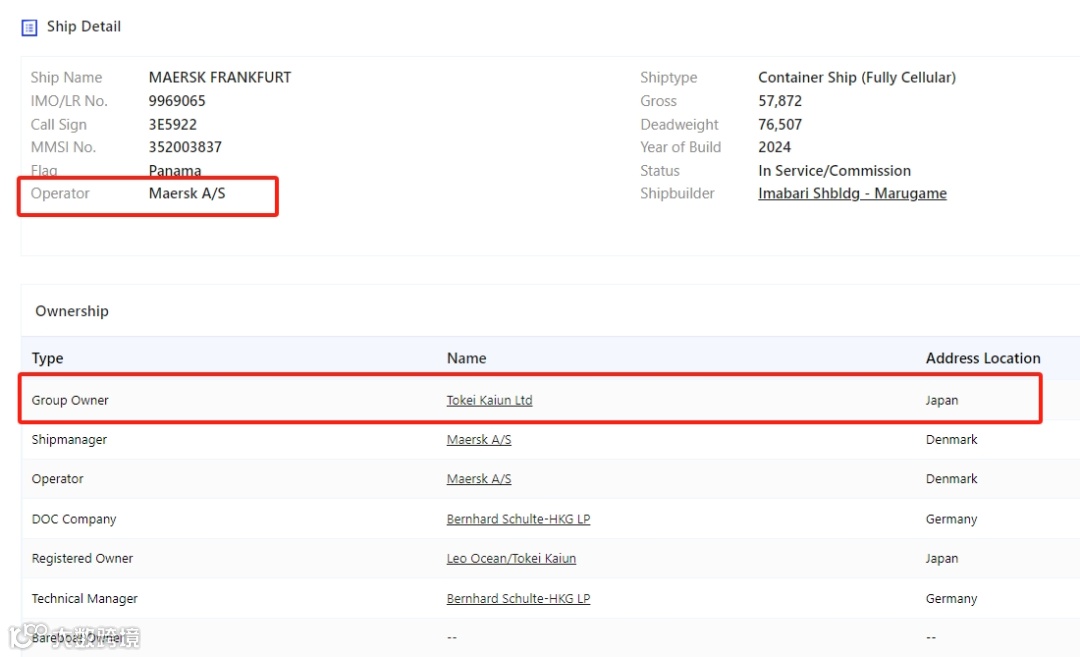
Task: Open the Maersk A/S link in the Shipmanager row
Action: pyautogui.click(x=479, y=439)
